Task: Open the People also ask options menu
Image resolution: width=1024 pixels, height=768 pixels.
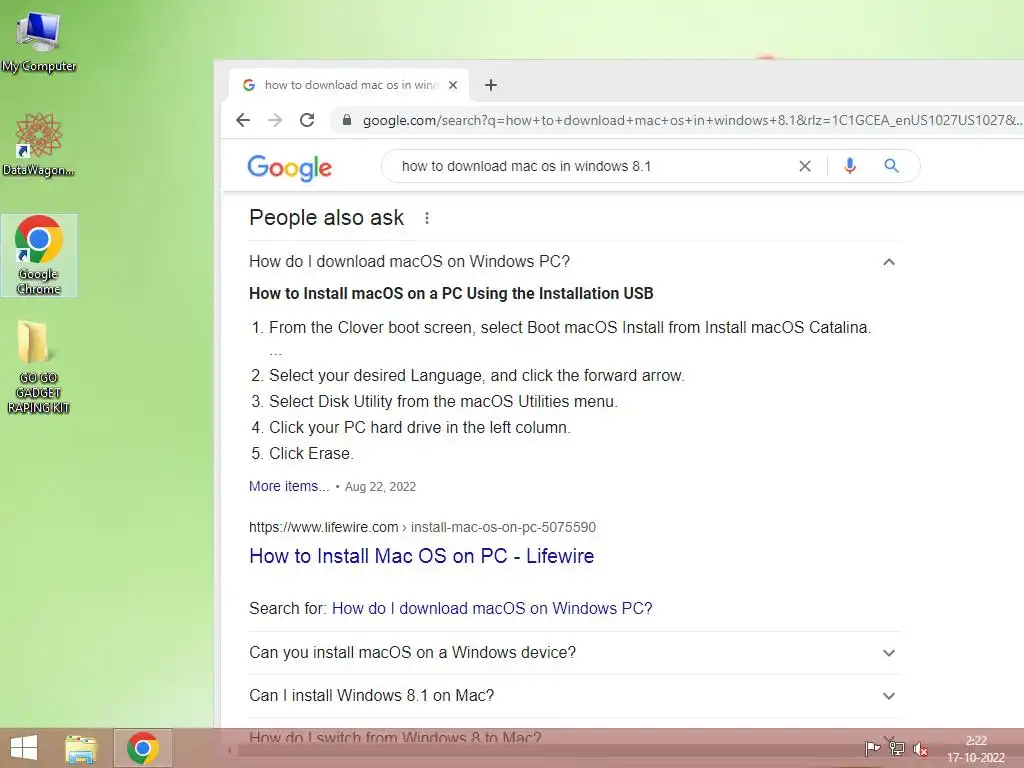Action: 426,218
